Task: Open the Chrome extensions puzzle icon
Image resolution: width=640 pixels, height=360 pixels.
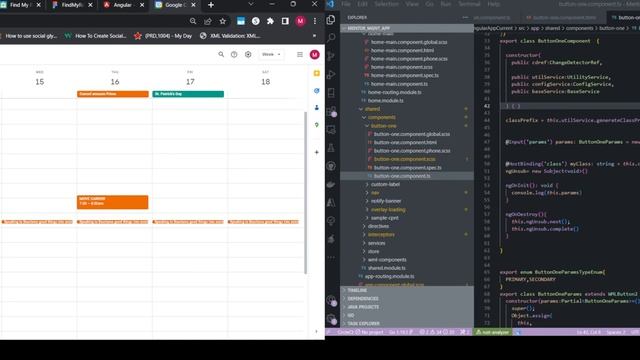Action: (270, 21)
